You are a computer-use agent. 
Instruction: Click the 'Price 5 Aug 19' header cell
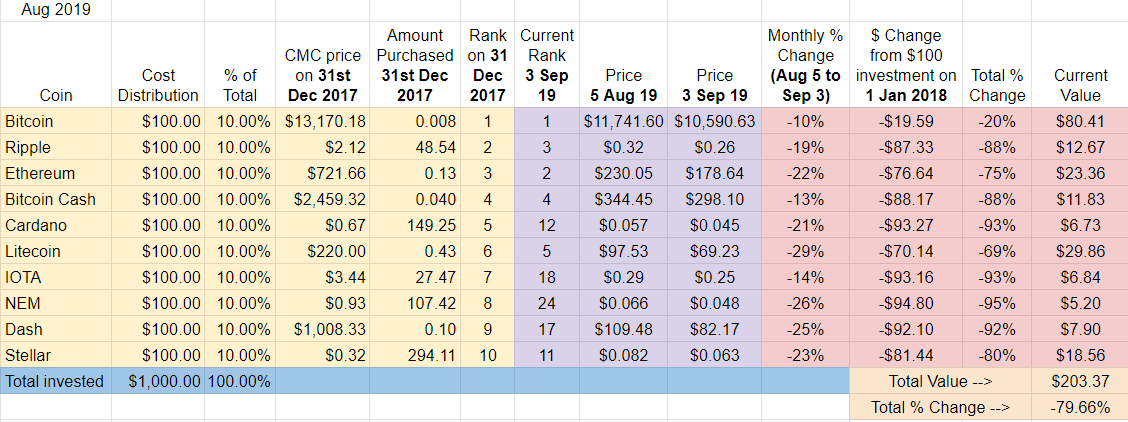[x=624, y=65]
